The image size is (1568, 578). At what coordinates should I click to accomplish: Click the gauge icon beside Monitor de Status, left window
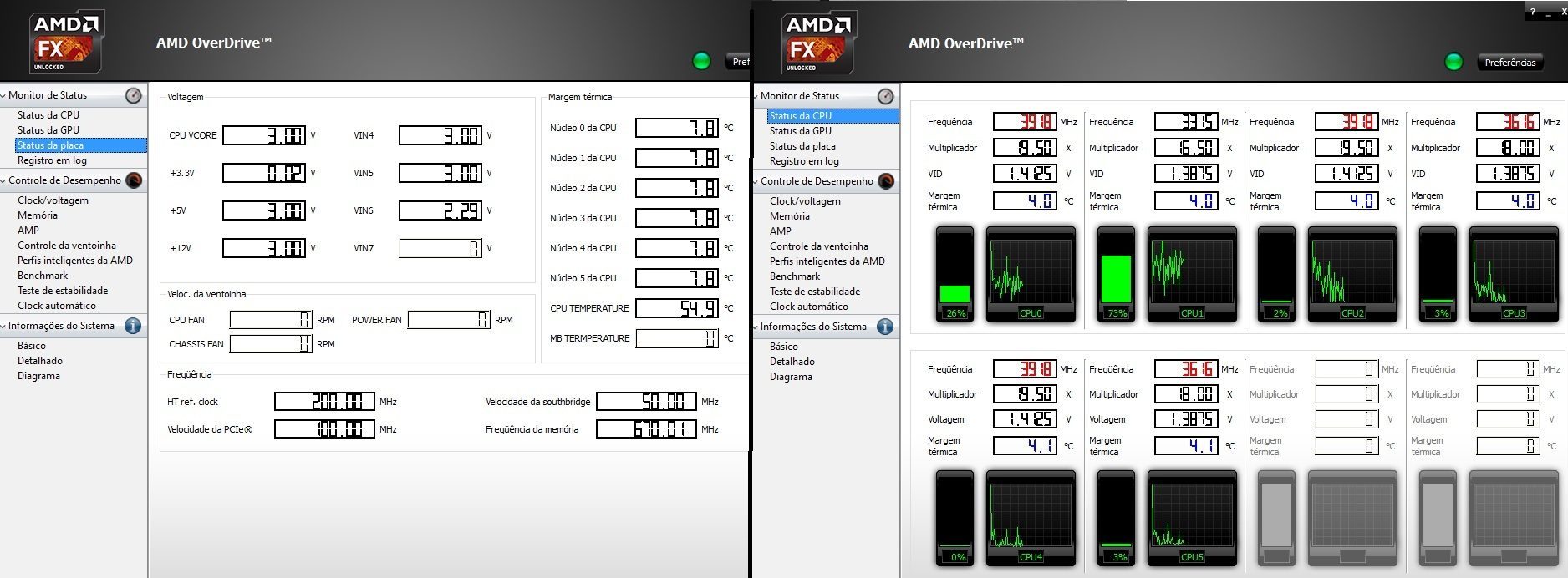coord(134,95)
